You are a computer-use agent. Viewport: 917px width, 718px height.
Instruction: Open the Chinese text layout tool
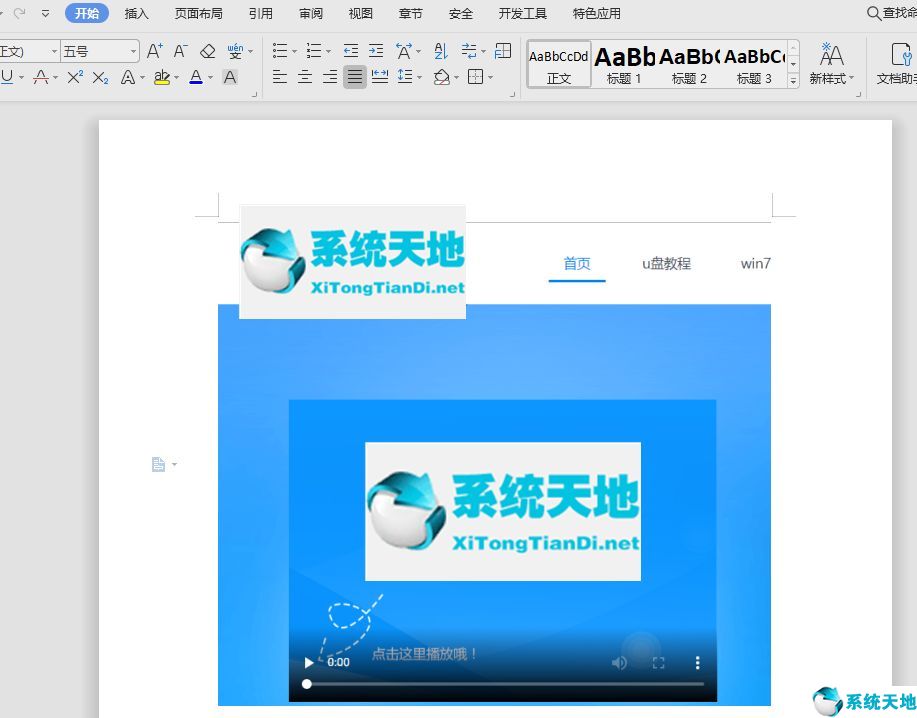pyautogui.click(x=404, y=51)
